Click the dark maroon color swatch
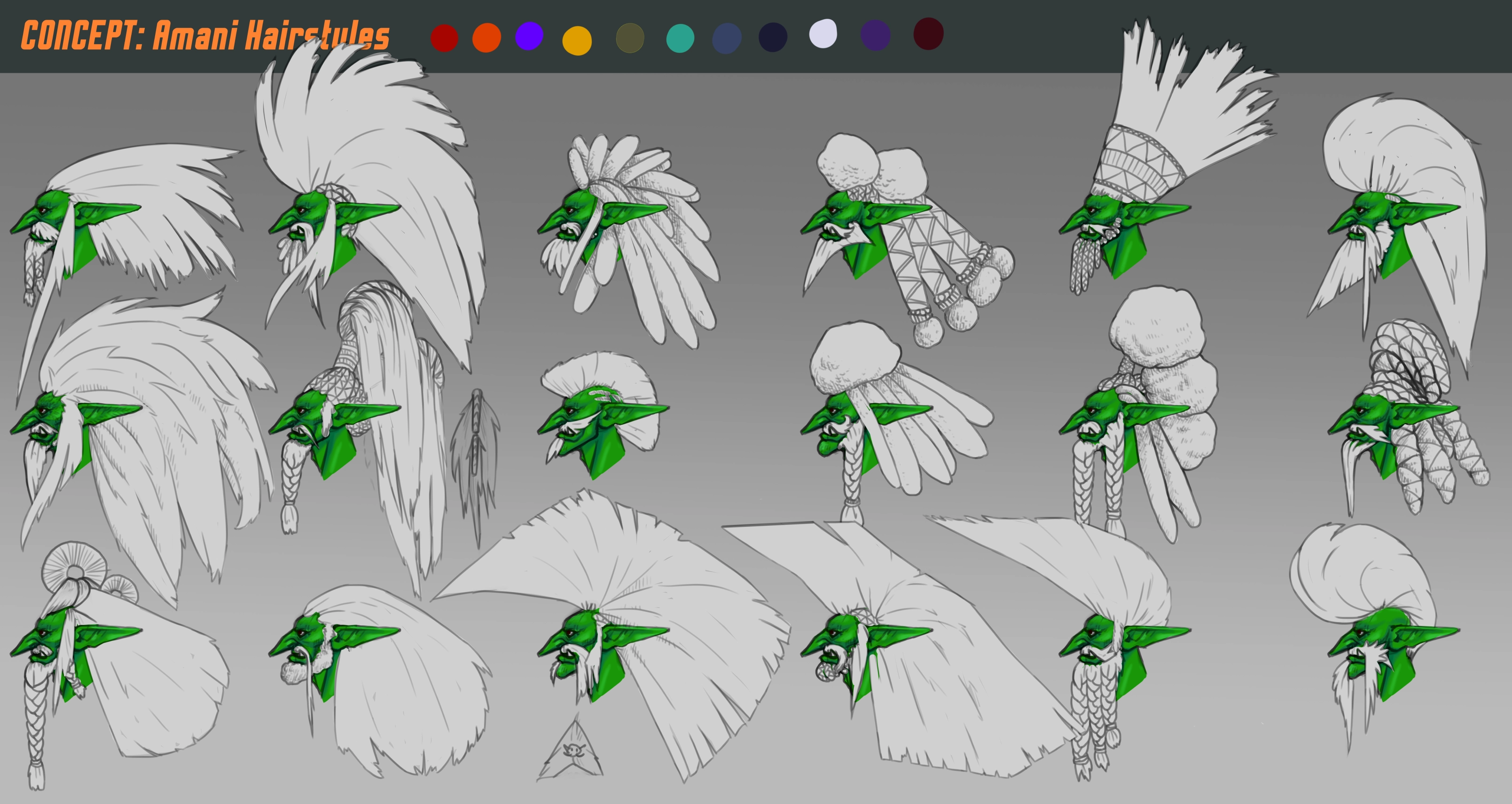The width and height of the screenshot is (1512, 804). tap(929, 34)
